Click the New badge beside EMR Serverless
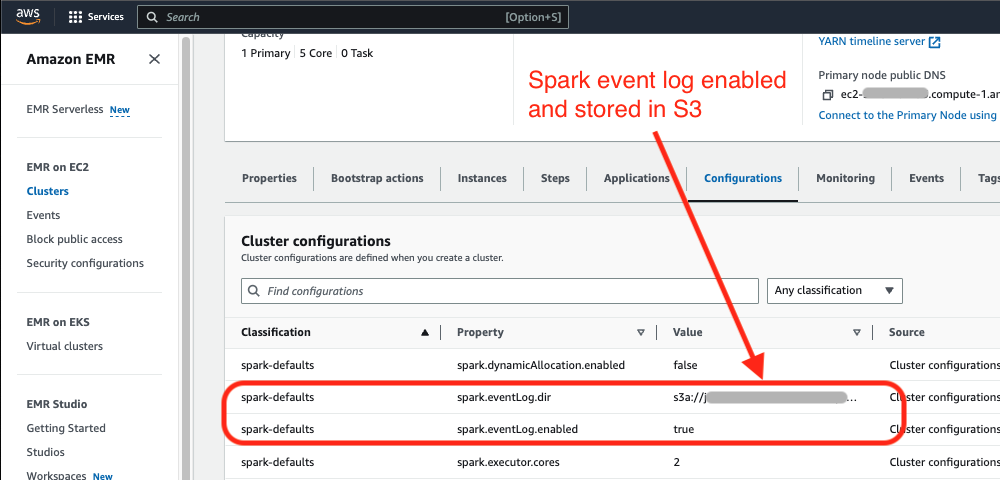 pyautogui.click(x=119, y=110)
